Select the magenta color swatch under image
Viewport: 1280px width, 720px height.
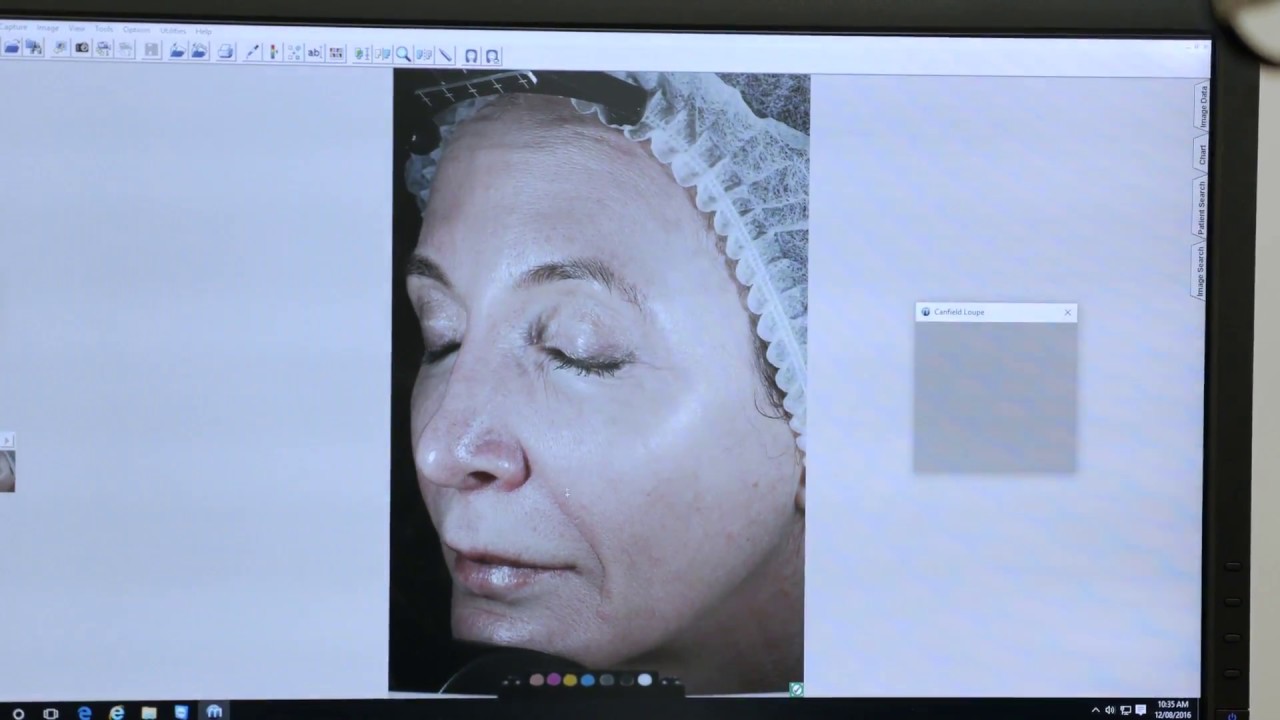coord(553,680)
